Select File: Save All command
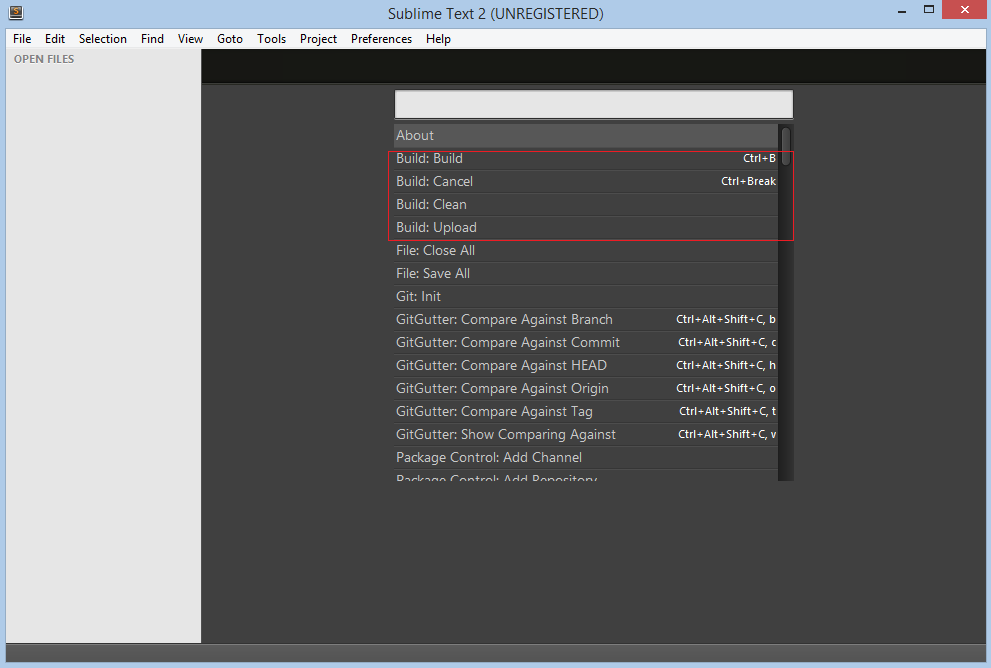Screen dimensions: 991x668 (586, 274)
